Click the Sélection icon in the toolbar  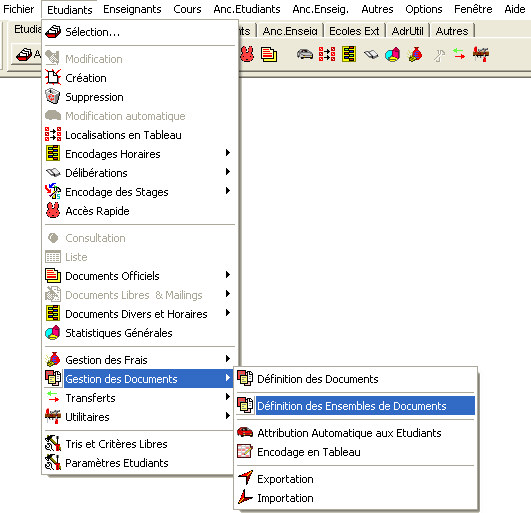[24, 54]
